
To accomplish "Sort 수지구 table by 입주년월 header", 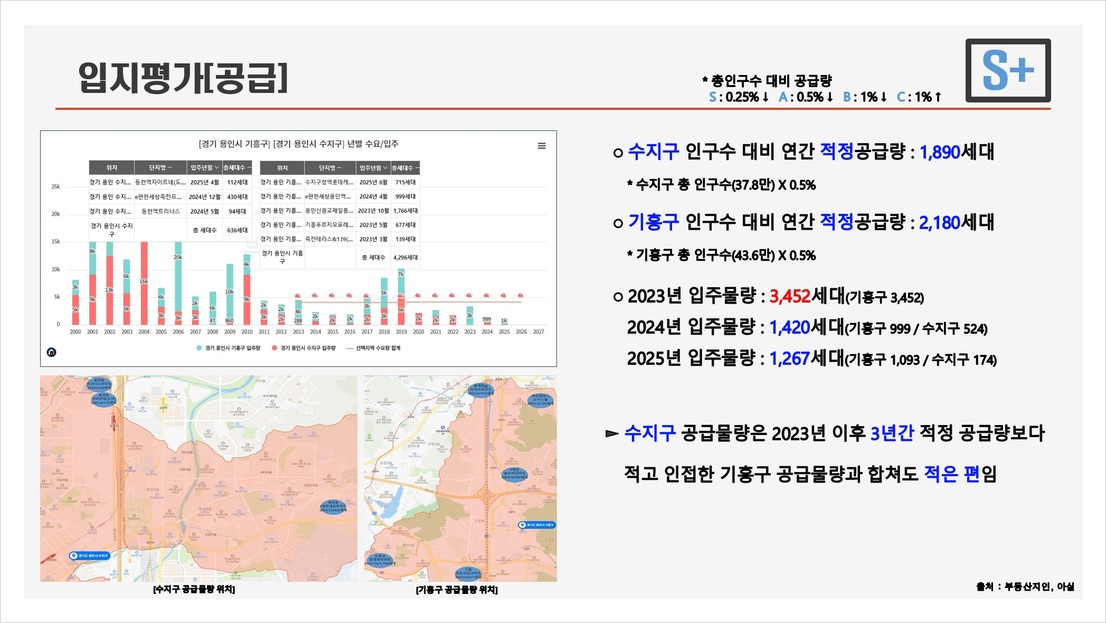I will (x=205, y=168).
